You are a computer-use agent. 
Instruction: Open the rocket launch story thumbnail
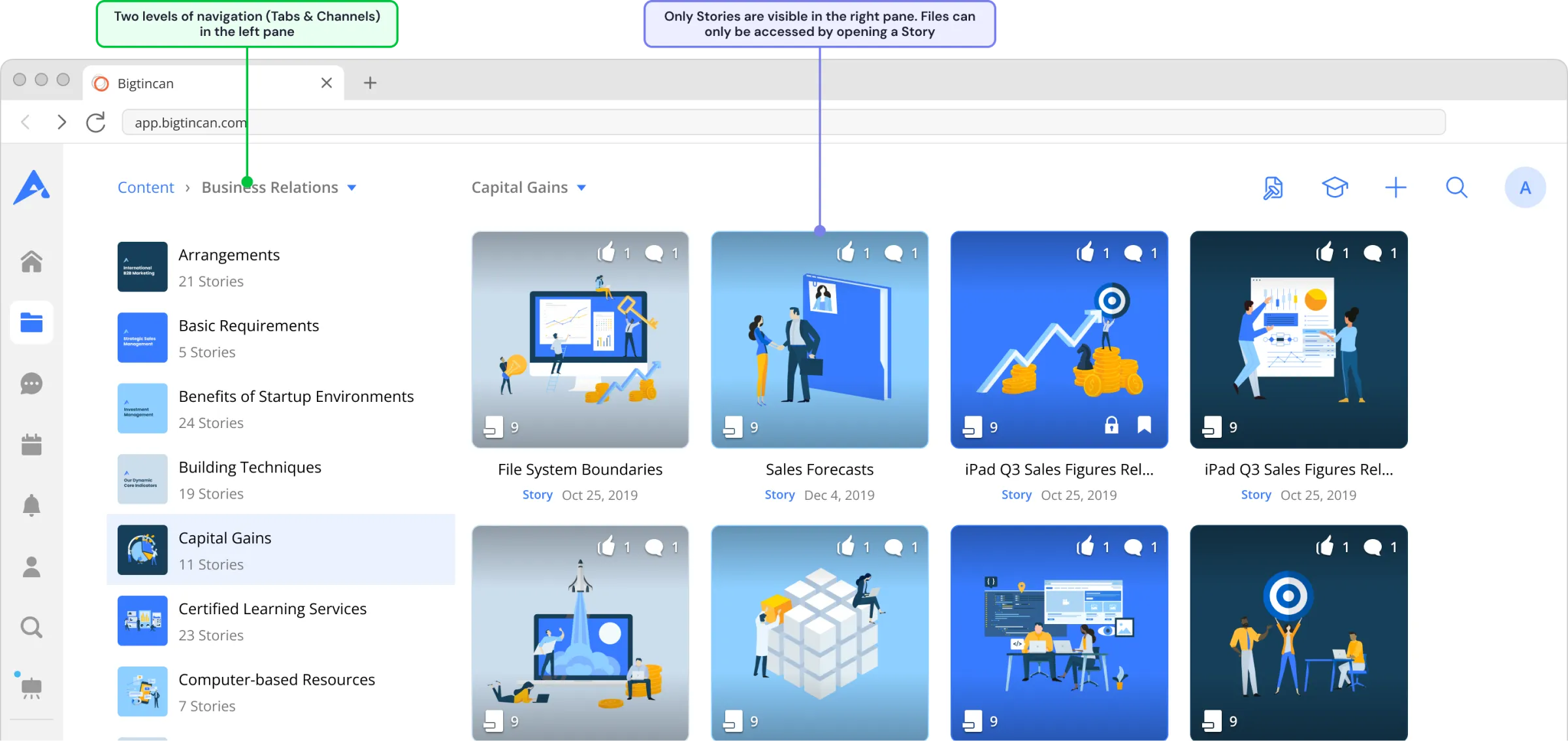click(x=580, y=633)
